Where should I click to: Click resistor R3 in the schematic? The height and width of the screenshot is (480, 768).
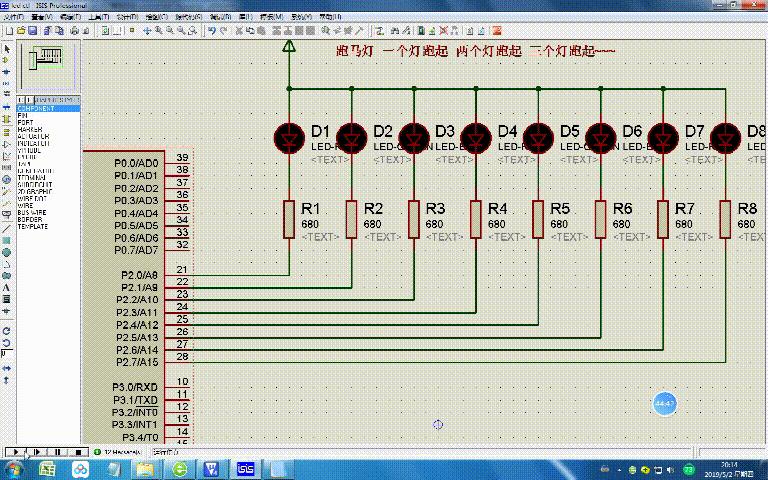point(414,219)
